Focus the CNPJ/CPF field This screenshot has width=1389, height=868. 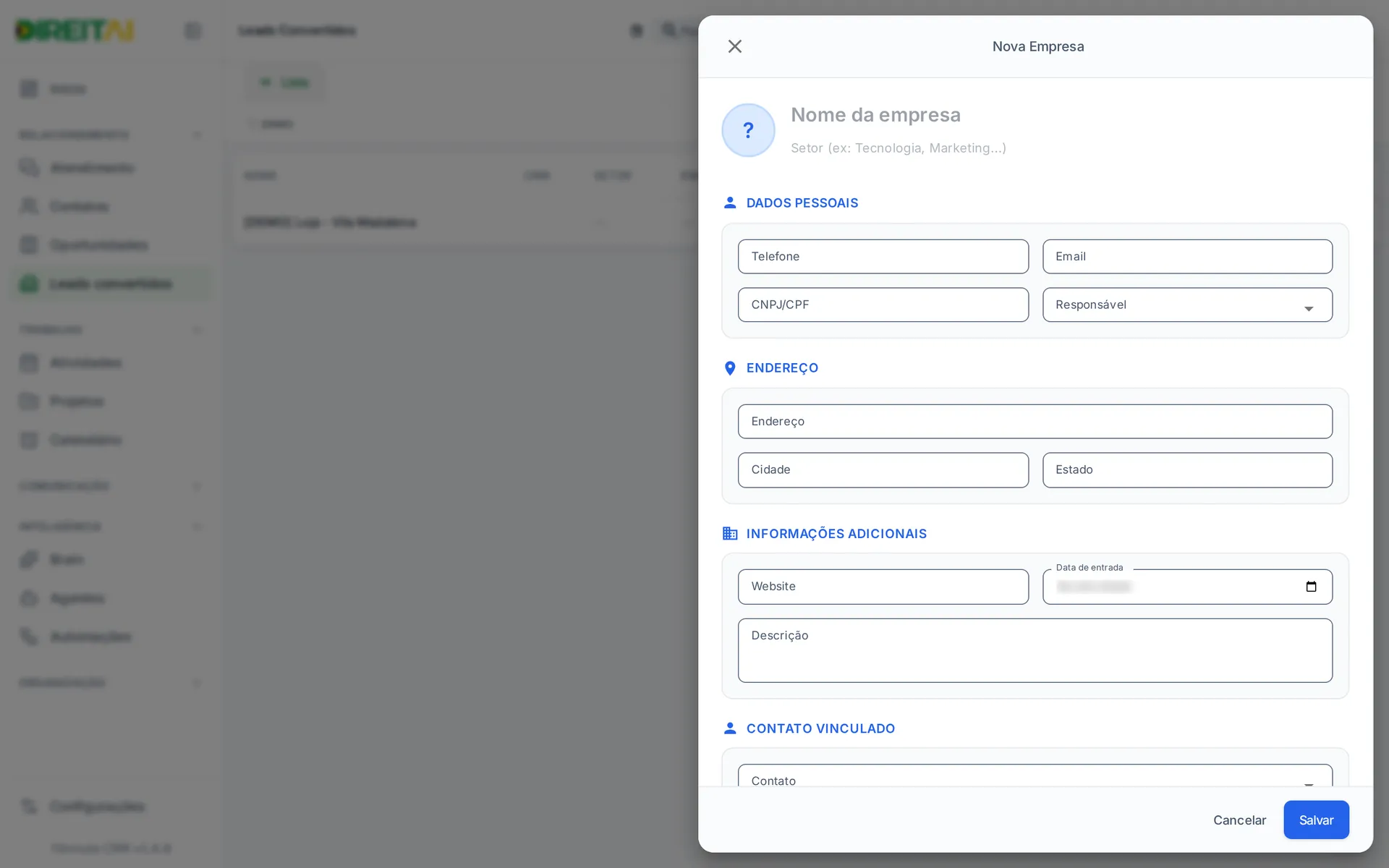(x=883, y=305)
